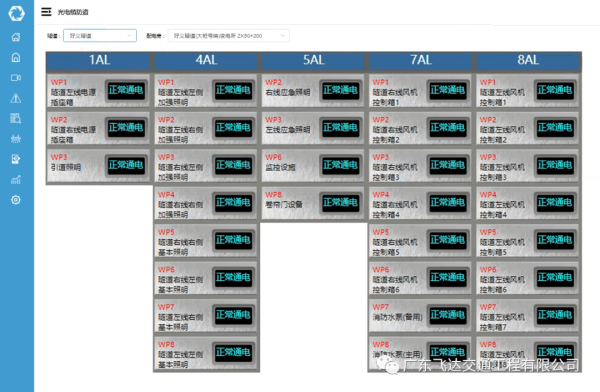Screen dimensions: 600x392
Task: Select the 4AL column header
Action: tap(207, 60)
